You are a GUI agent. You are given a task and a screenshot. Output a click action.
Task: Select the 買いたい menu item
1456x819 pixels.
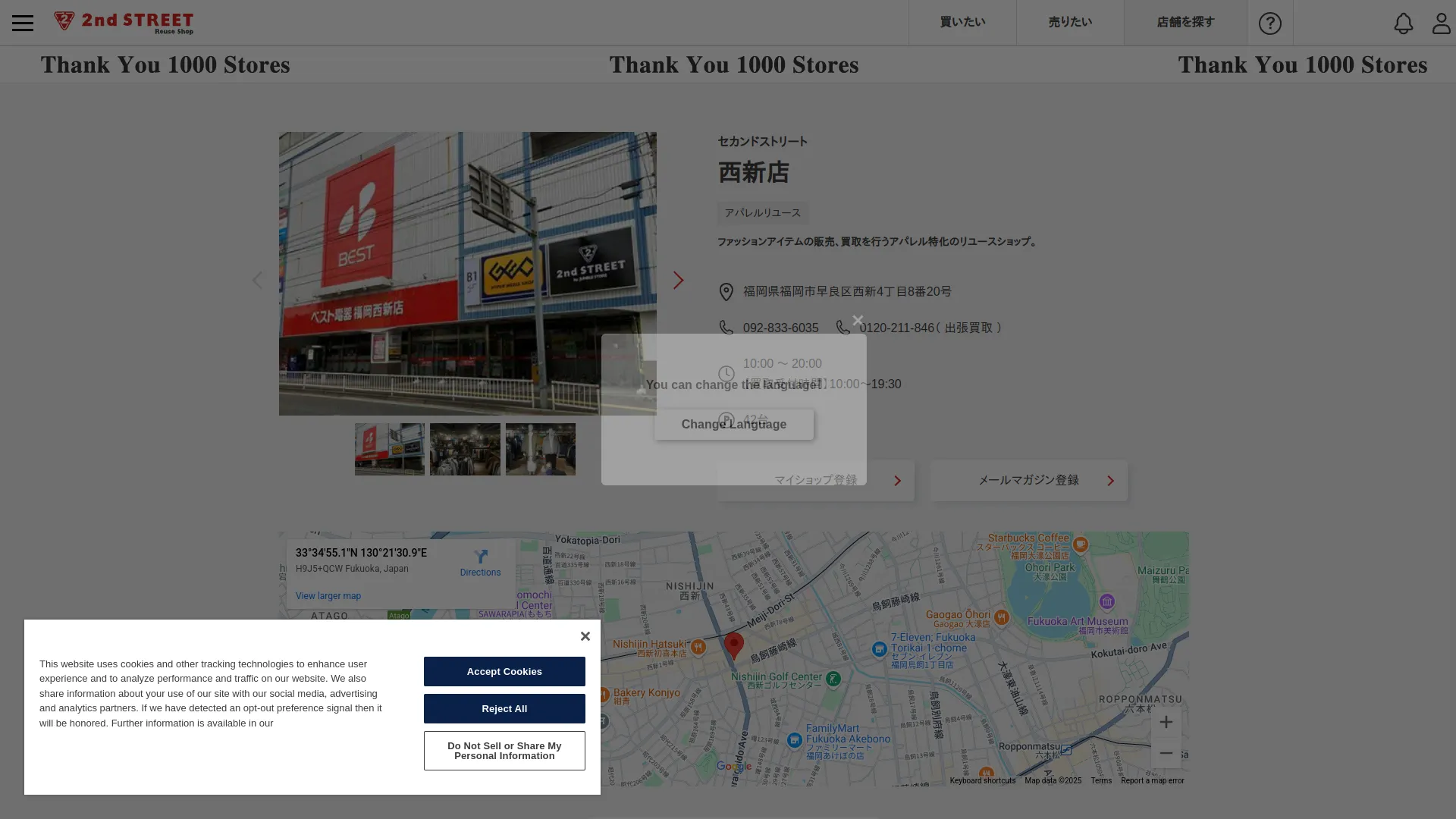962,22
